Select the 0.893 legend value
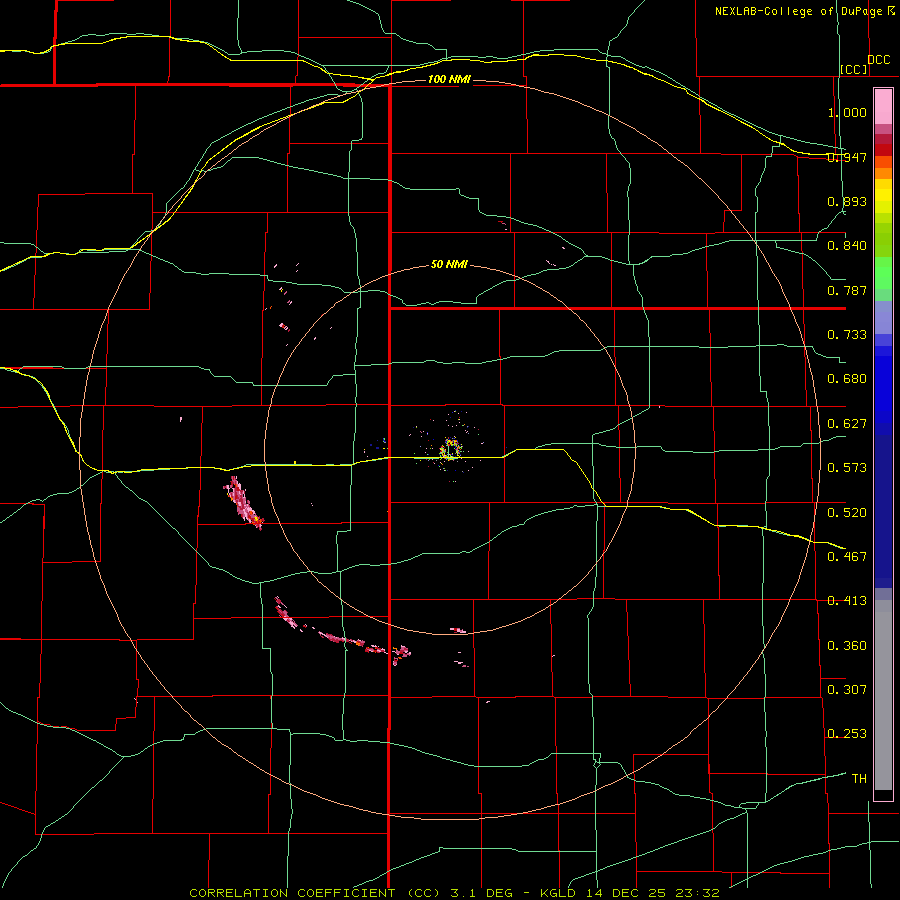Screen dimensions: 900x900 point(847,201)
